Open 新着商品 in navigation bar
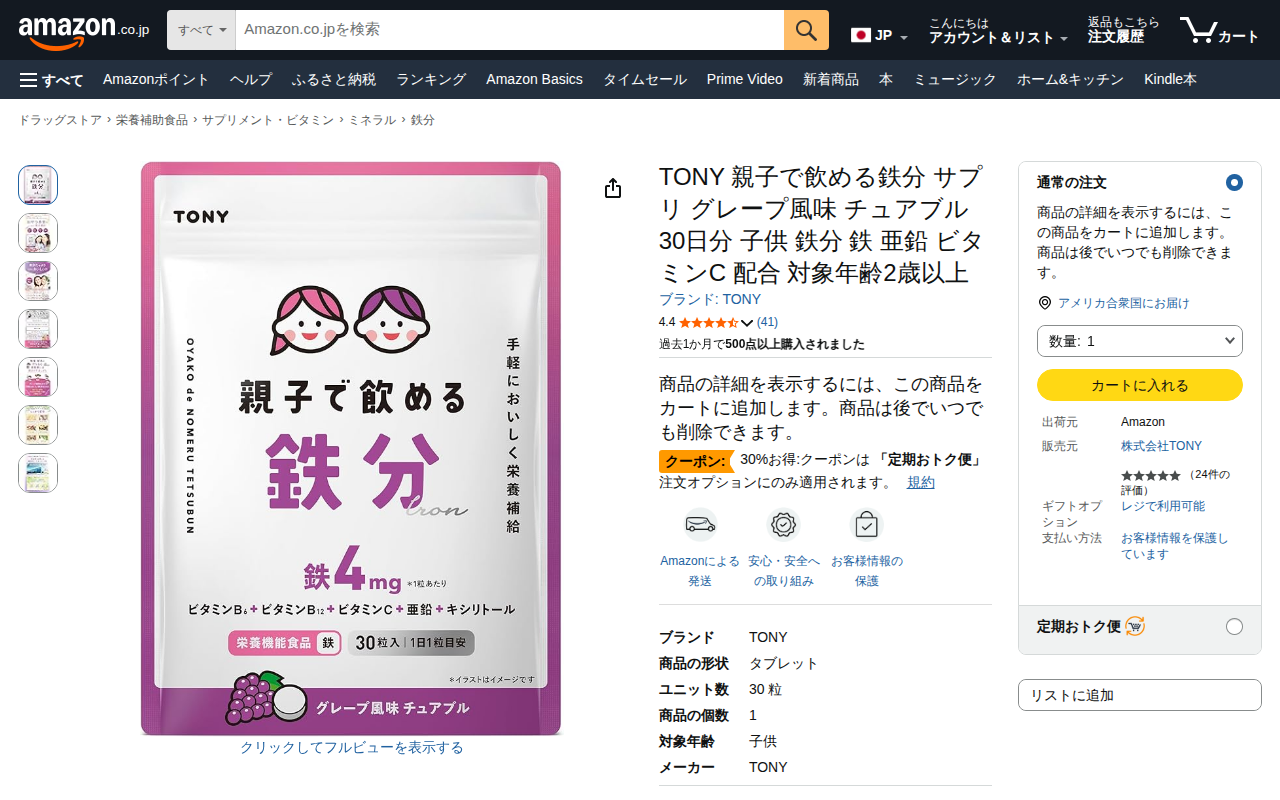The image size is (1280, 800). click(831, 80)
